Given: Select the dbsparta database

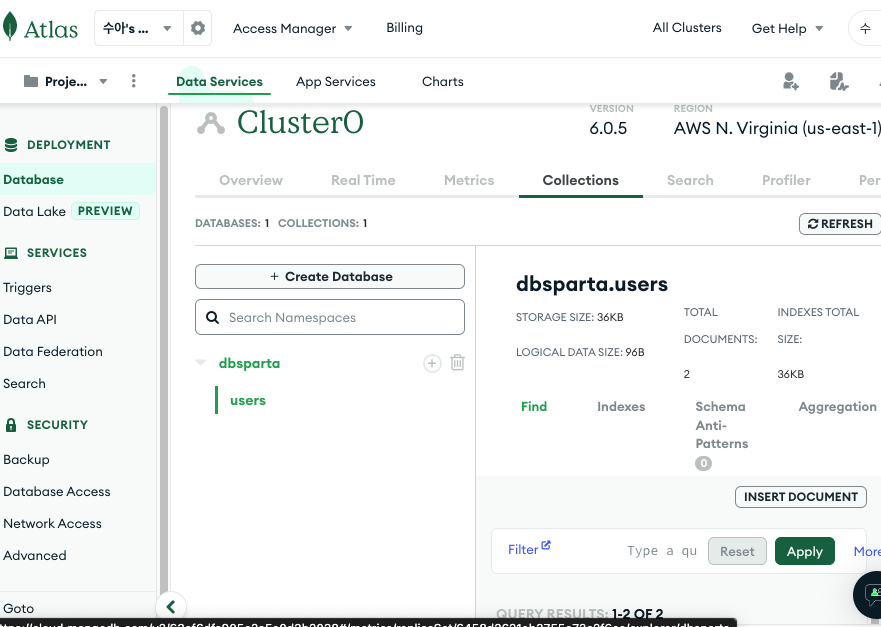Looking at the screenshot, I should tap(249, 364).
